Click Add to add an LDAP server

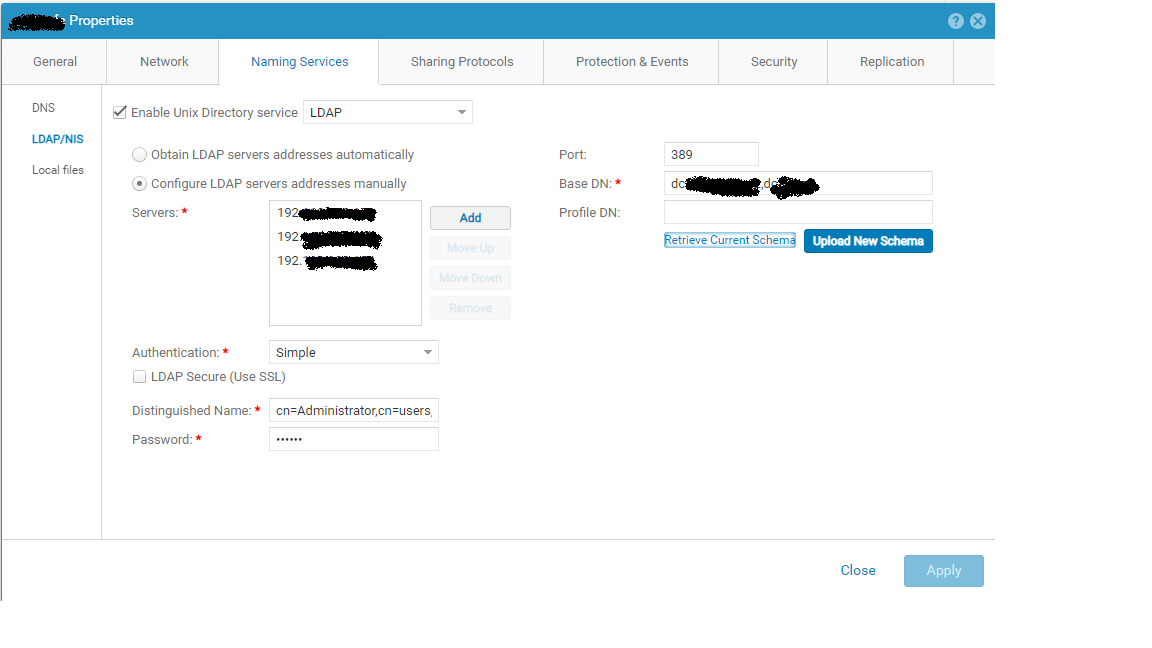(470, 217)
